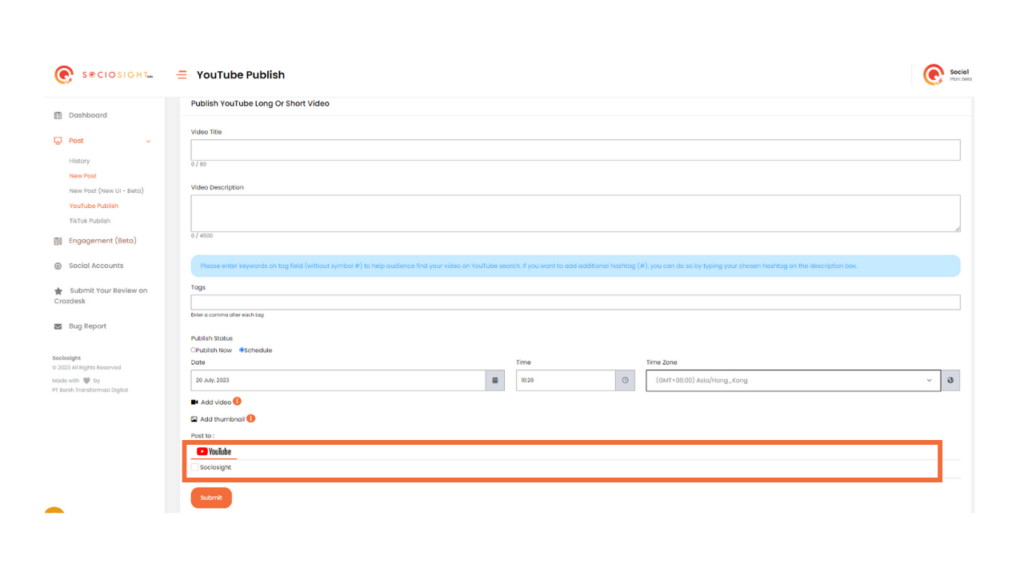Click the blue tag keywords info banner
1024x576 pixels.
click(x=575, y=266)
